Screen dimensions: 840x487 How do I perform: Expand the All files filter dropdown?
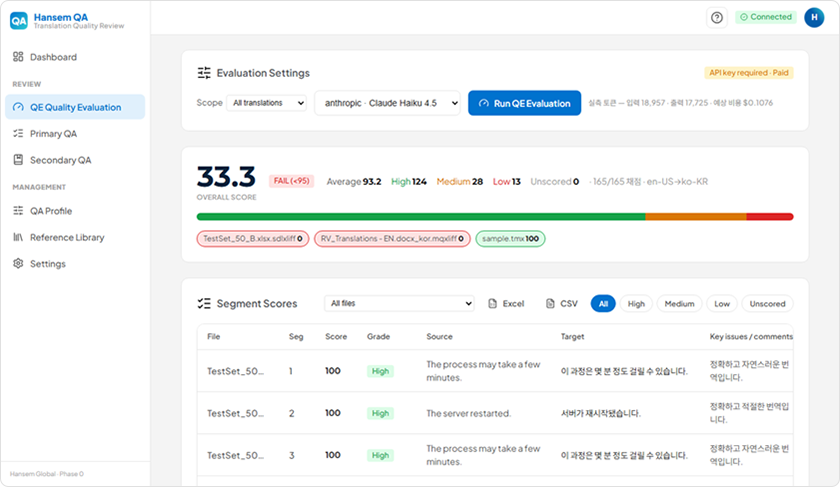coord(399,303)
